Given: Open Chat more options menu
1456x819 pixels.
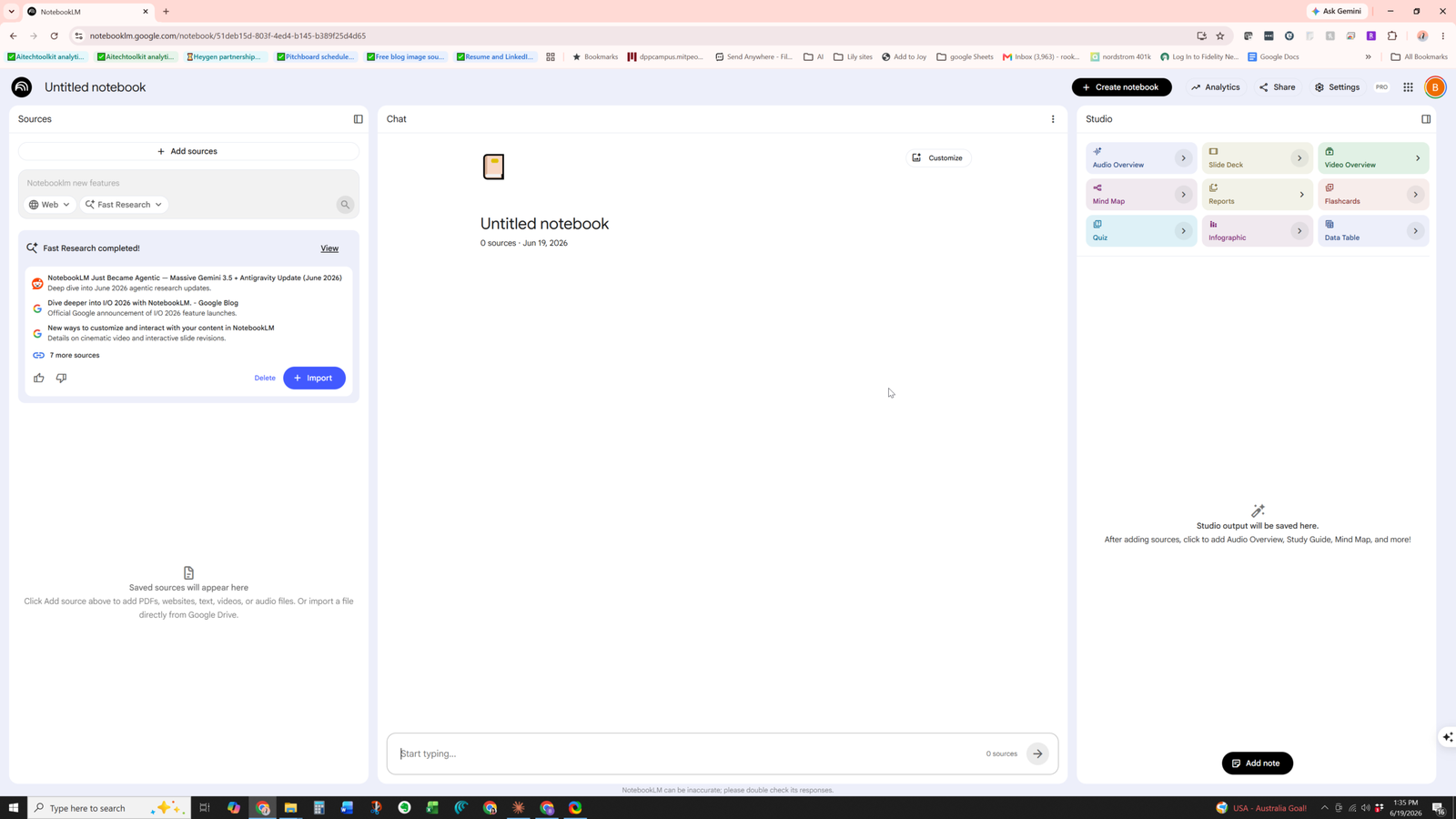Looking at the screenshot, I should (1053, 119).
